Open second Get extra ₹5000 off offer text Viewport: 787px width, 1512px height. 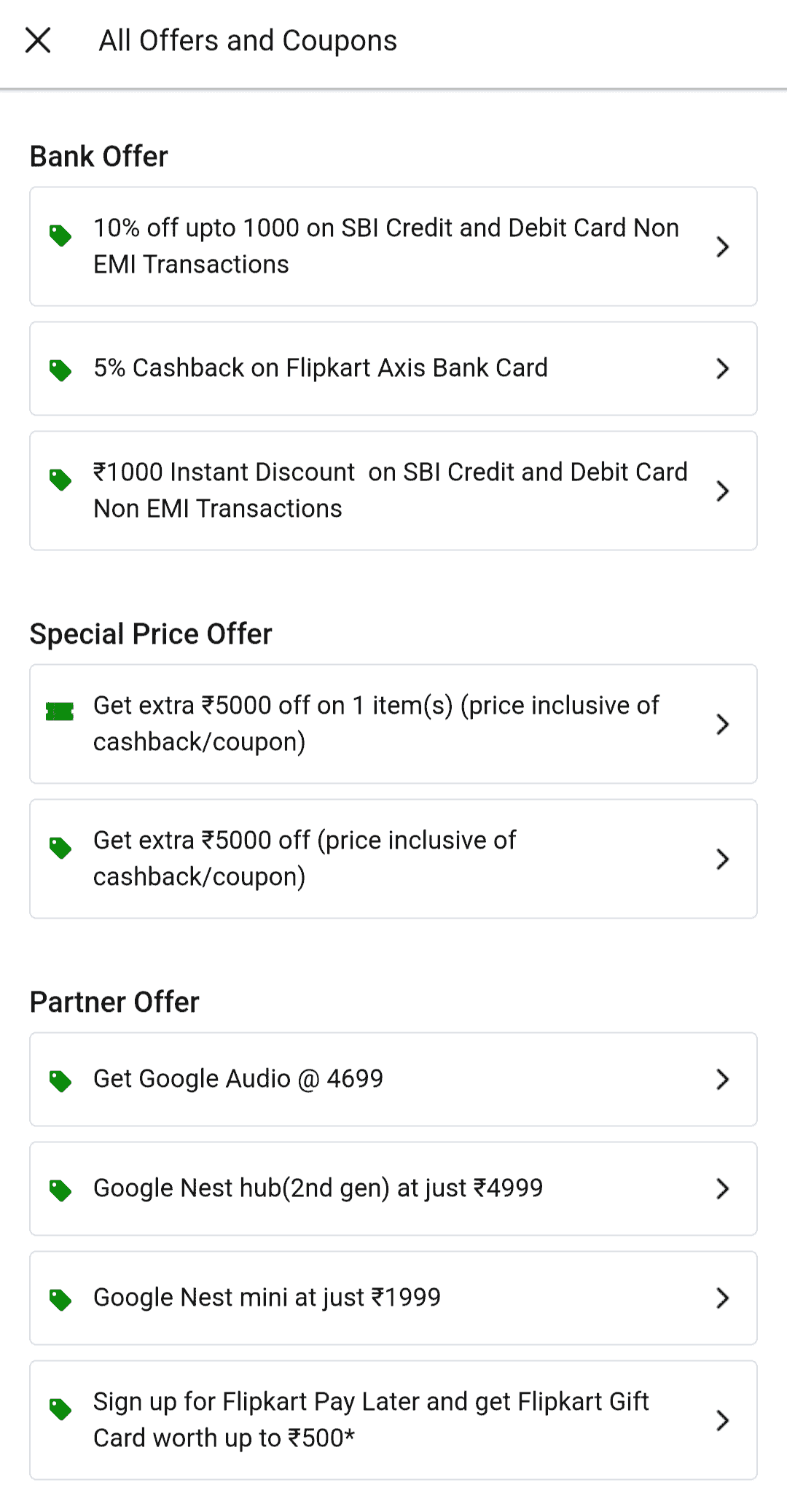(305, 858)
